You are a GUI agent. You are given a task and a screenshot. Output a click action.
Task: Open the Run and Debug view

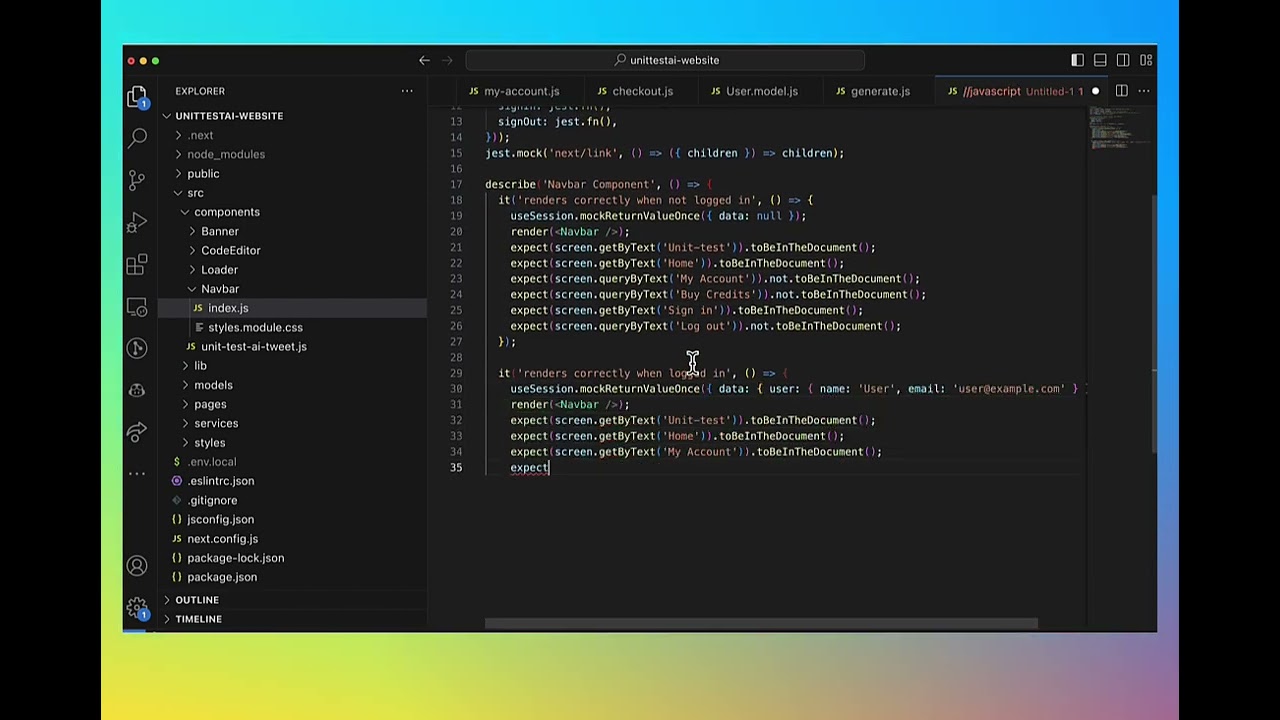pos(137,222)
